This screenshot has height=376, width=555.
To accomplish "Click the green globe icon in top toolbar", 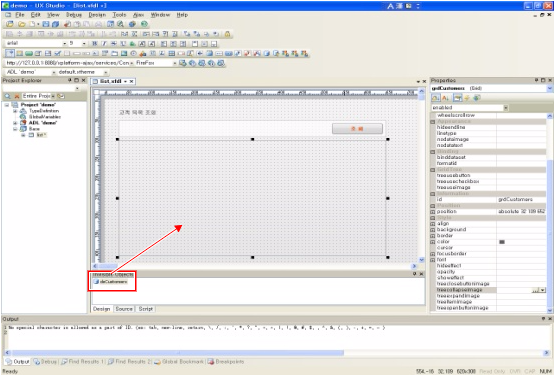I will 144,24.
